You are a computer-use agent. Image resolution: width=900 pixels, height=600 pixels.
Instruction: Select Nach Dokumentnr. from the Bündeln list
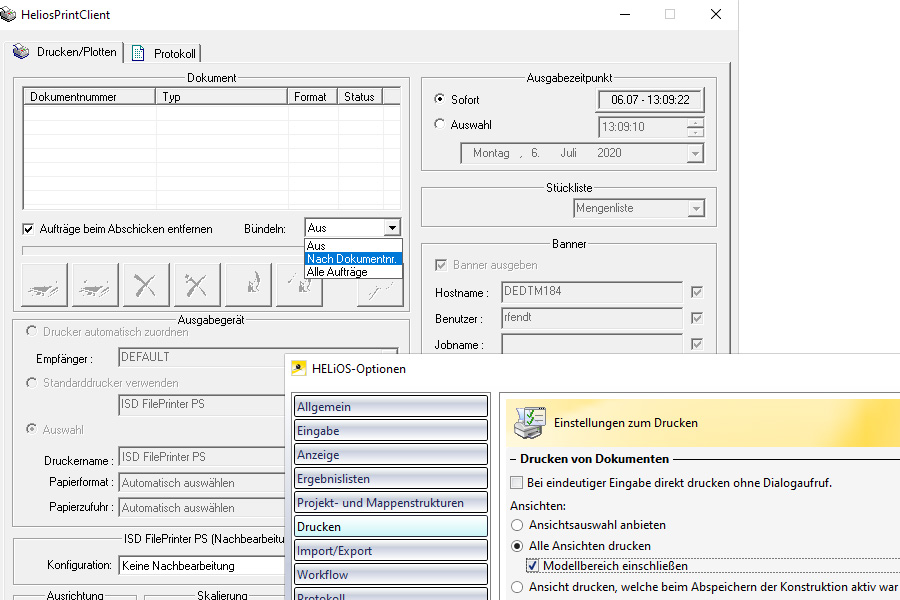353,259
